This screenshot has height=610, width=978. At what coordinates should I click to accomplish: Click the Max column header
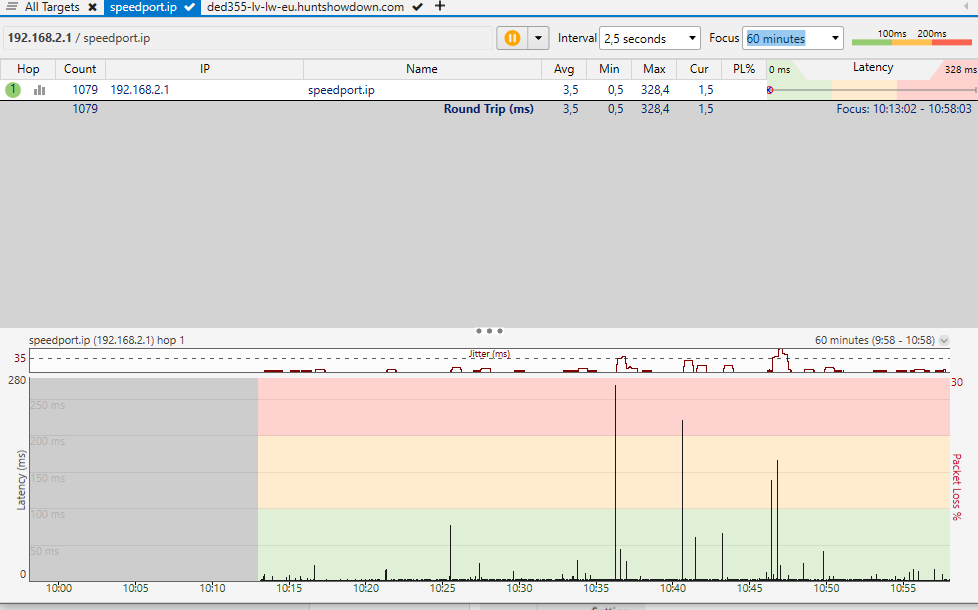(654, 69)
